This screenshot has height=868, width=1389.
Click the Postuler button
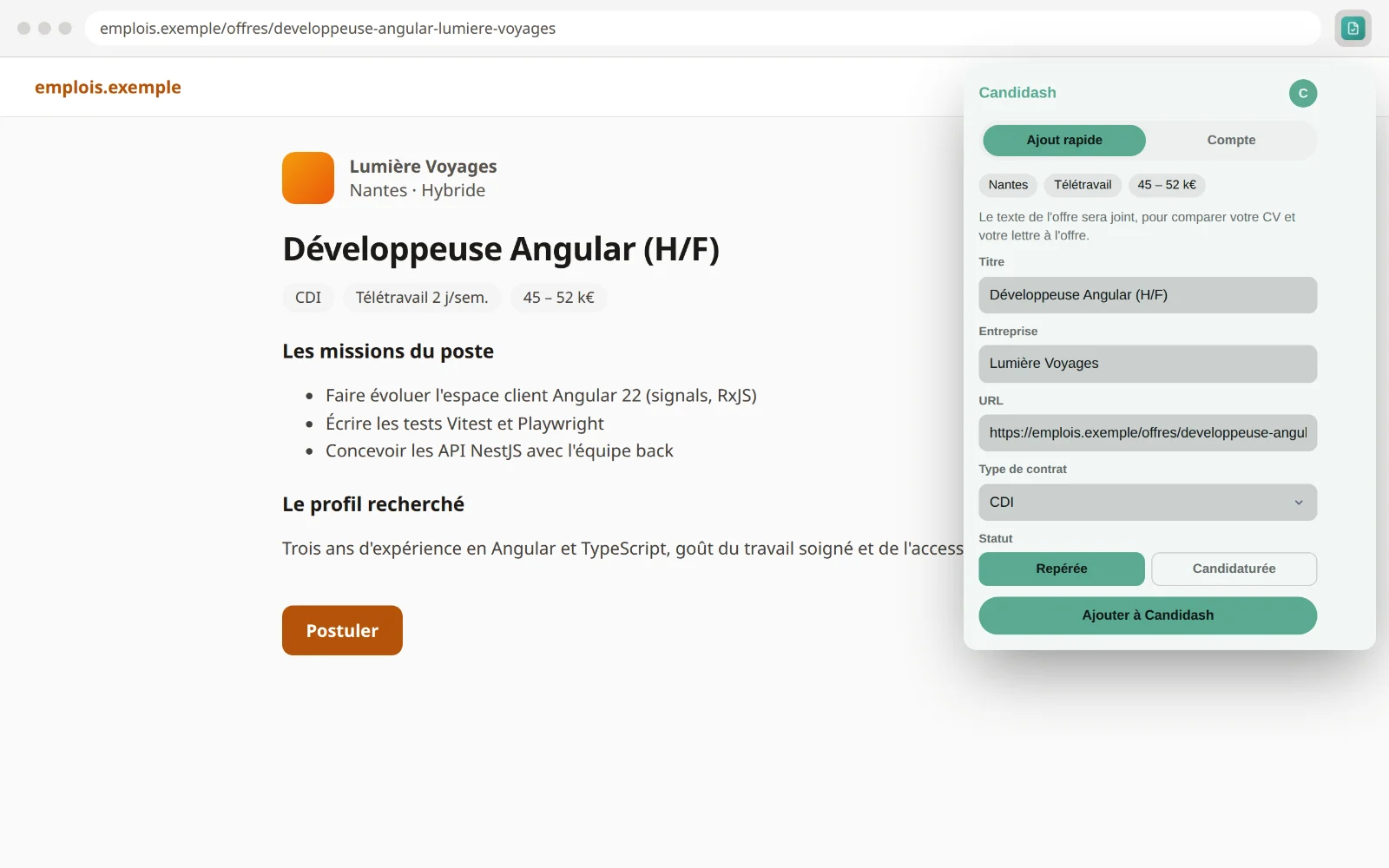[x=342, y=630]
